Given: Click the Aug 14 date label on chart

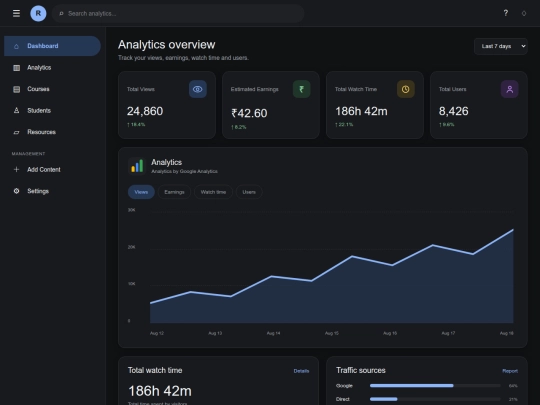Looking at the screenshot, I should click(x=273, y=333).
